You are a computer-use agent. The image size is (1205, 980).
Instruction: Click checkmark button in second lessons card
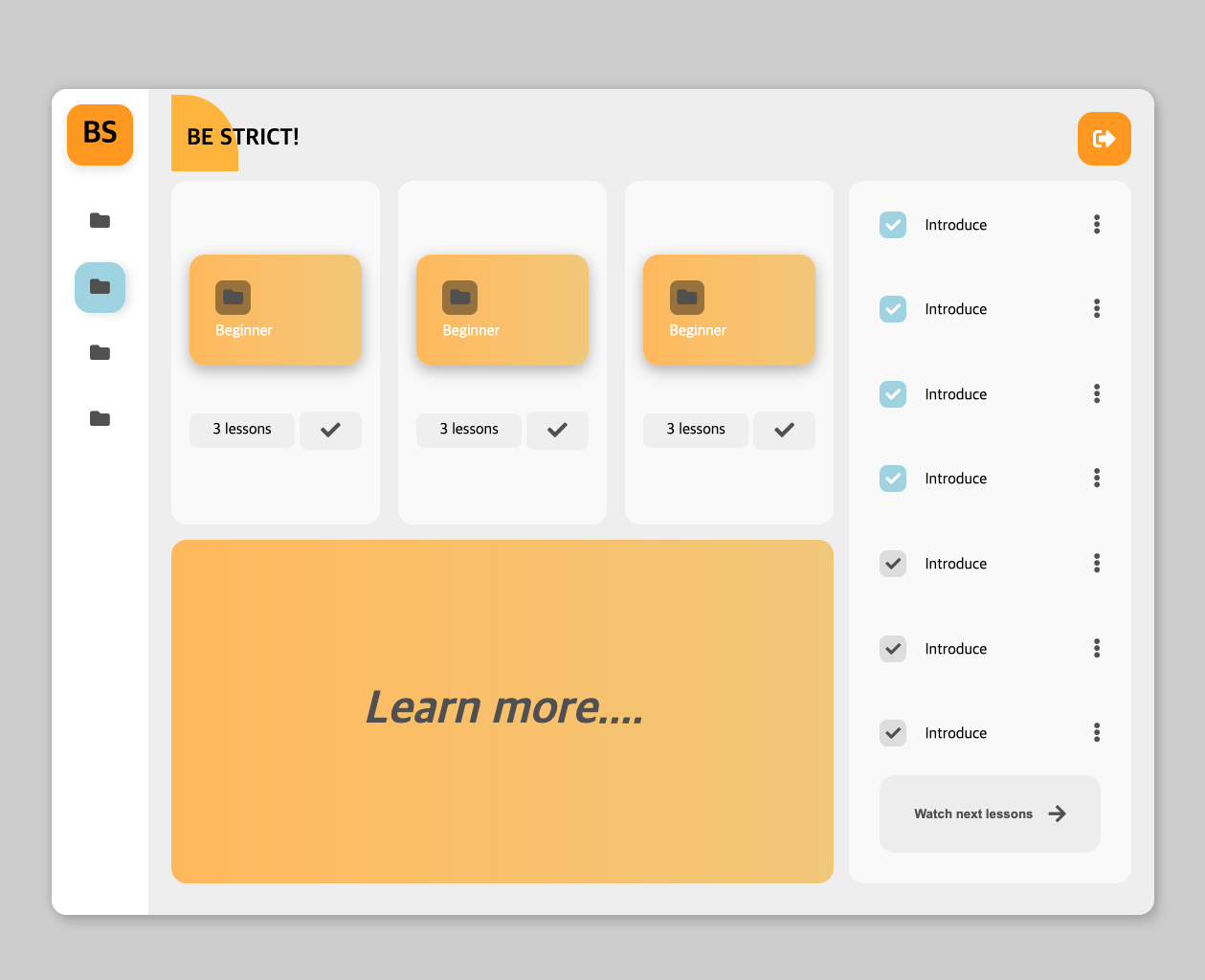[557, 430]
